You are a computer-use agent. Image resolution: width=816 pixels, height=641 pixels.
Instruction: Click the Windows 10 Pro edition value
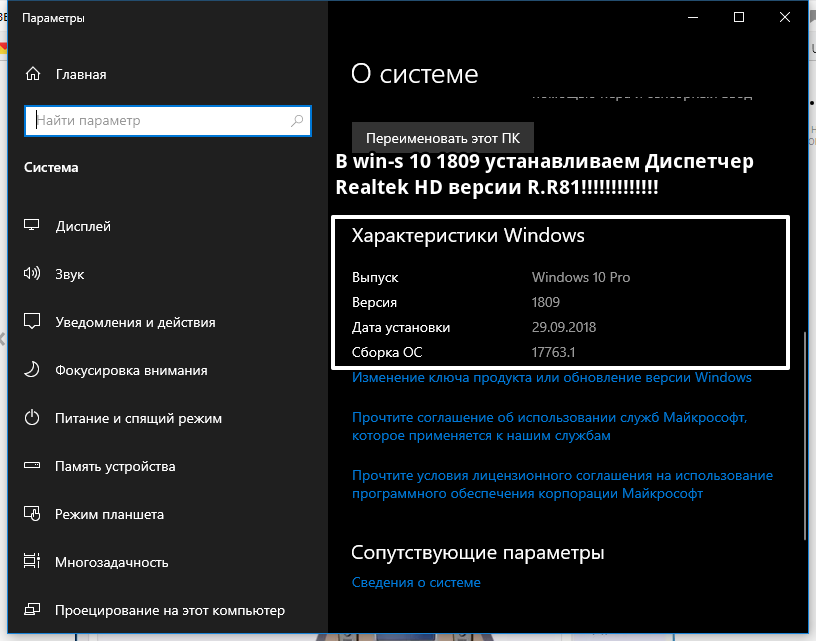pyautogui.click(x=581, y=277)
